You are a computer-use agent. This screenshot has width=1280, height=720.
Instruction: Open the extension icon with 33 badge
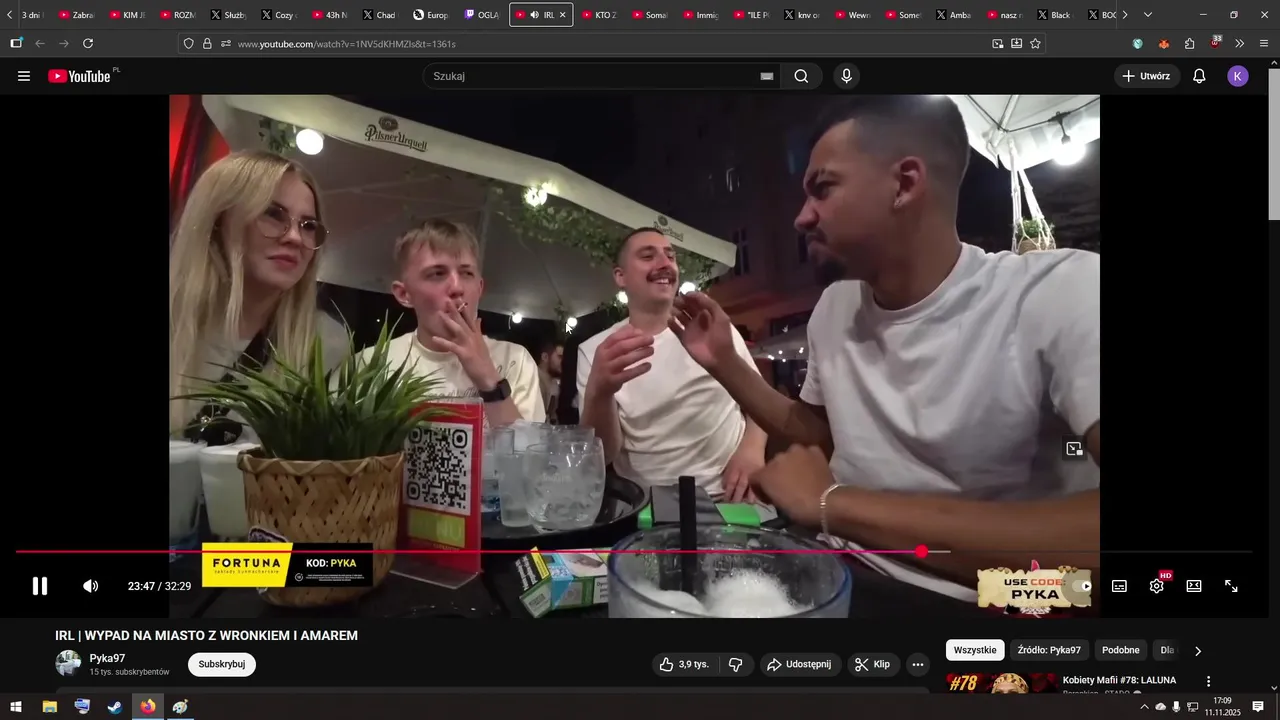1215,42
